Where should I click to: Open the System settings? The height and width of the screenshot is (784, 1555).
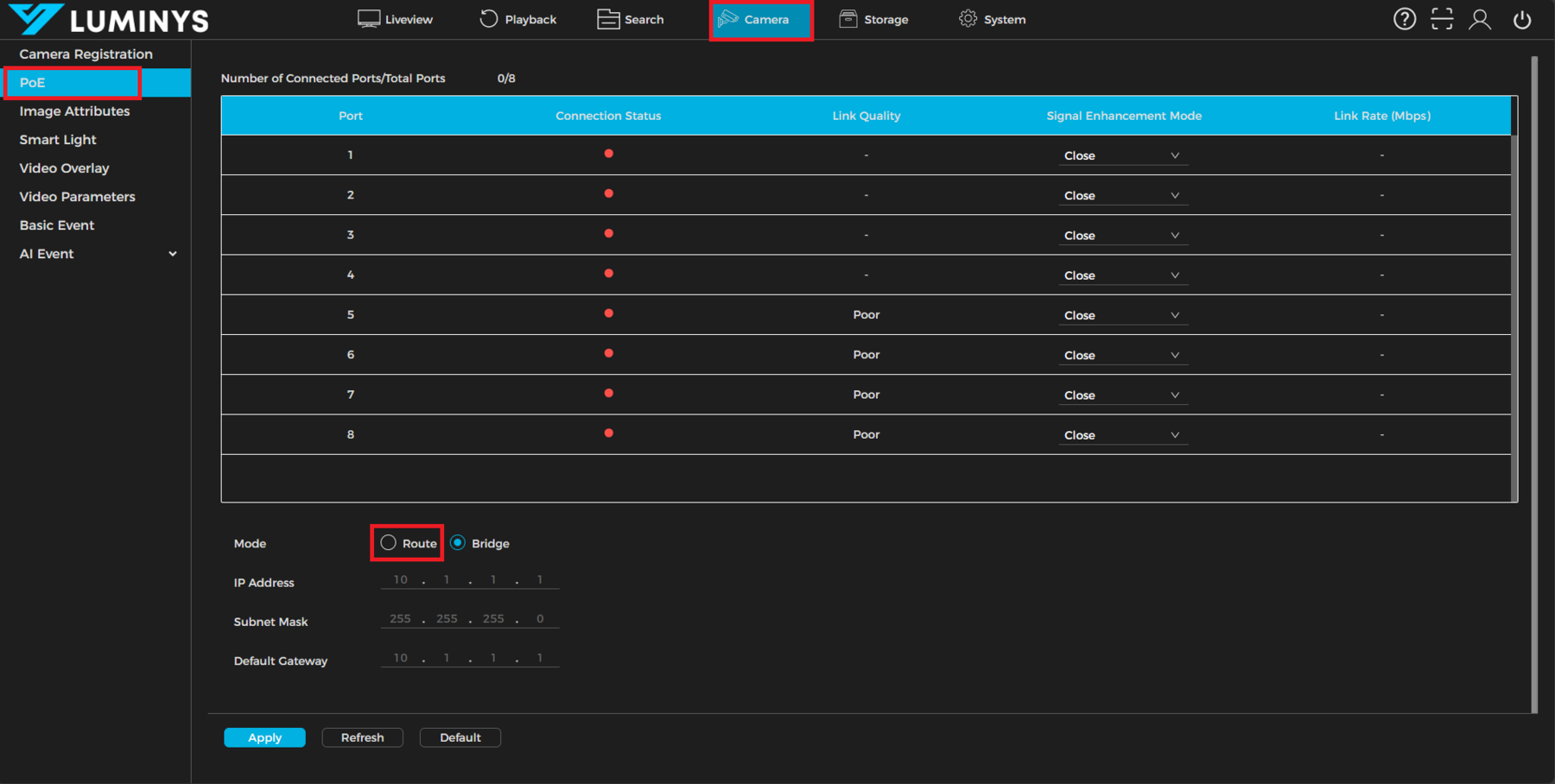(x=991, y=19)
